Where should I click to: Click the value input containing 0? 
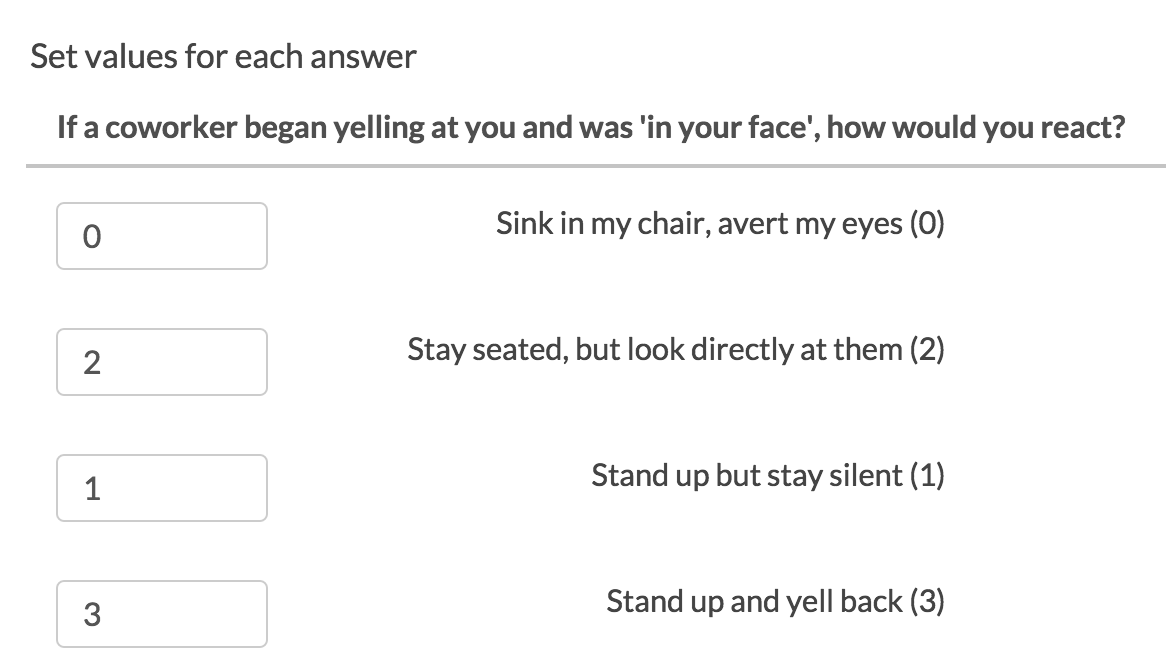click(x=161, y=236)
